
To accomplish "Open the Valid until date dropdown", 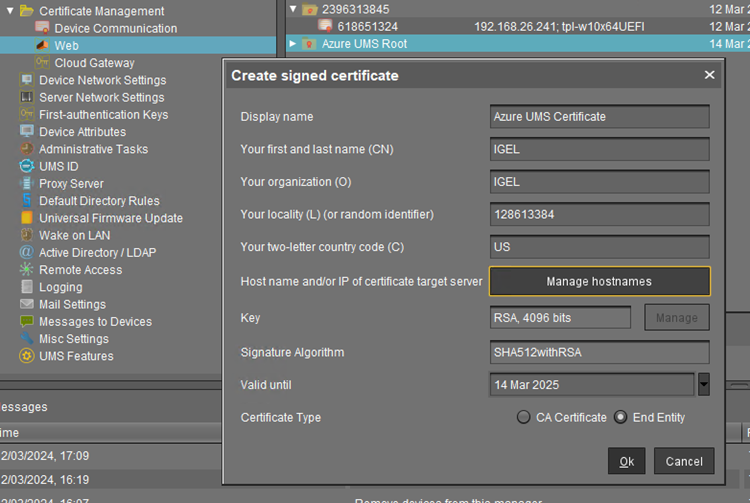I will point(703,384).
